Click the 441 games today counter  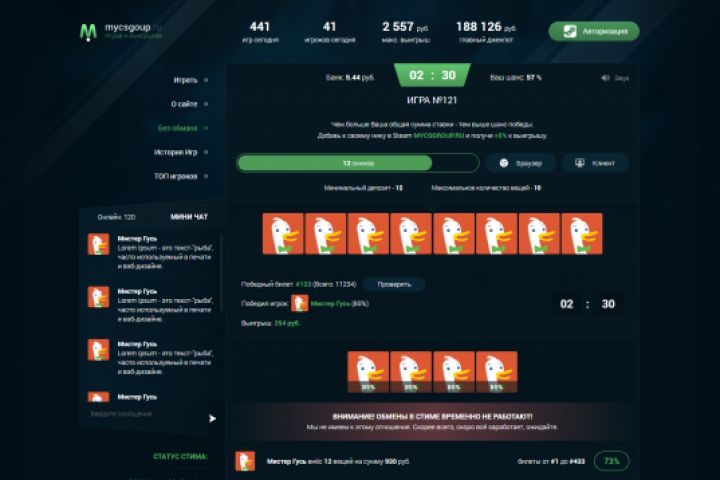260,31
